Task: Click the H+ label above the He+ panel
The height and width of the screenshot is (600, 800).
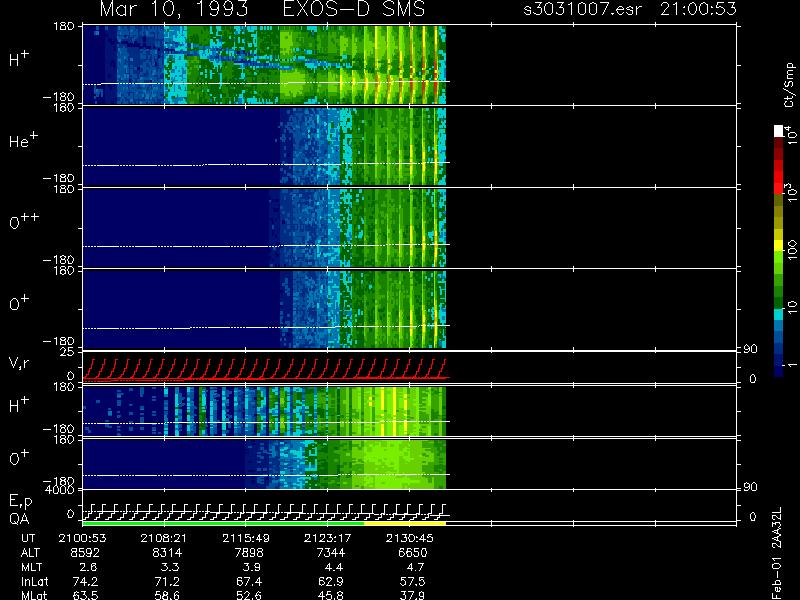Action: point(19,60)
